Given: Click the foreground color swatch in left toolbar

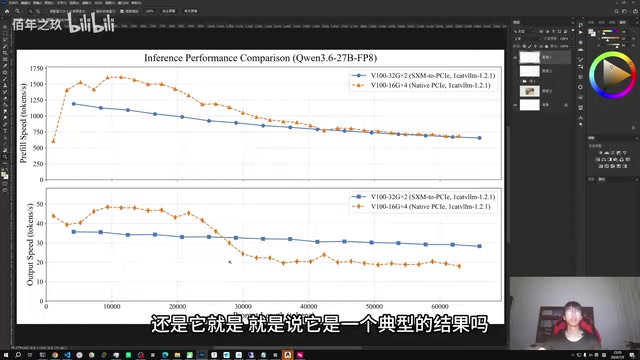Looking at the screenshot, I should 4,173.
